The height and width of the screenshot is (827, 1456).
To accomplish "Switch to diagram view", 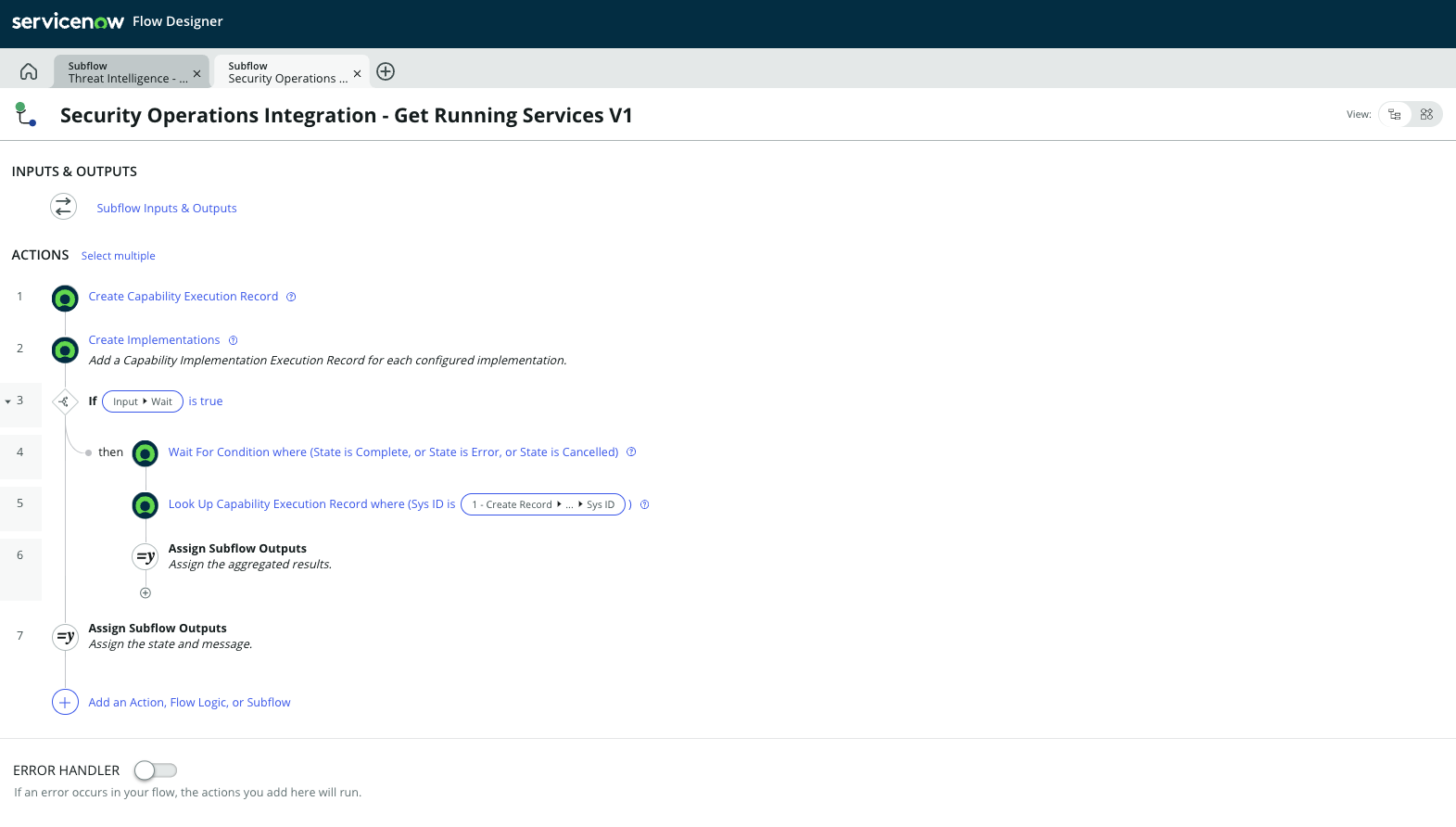I will pos(1426,114).
